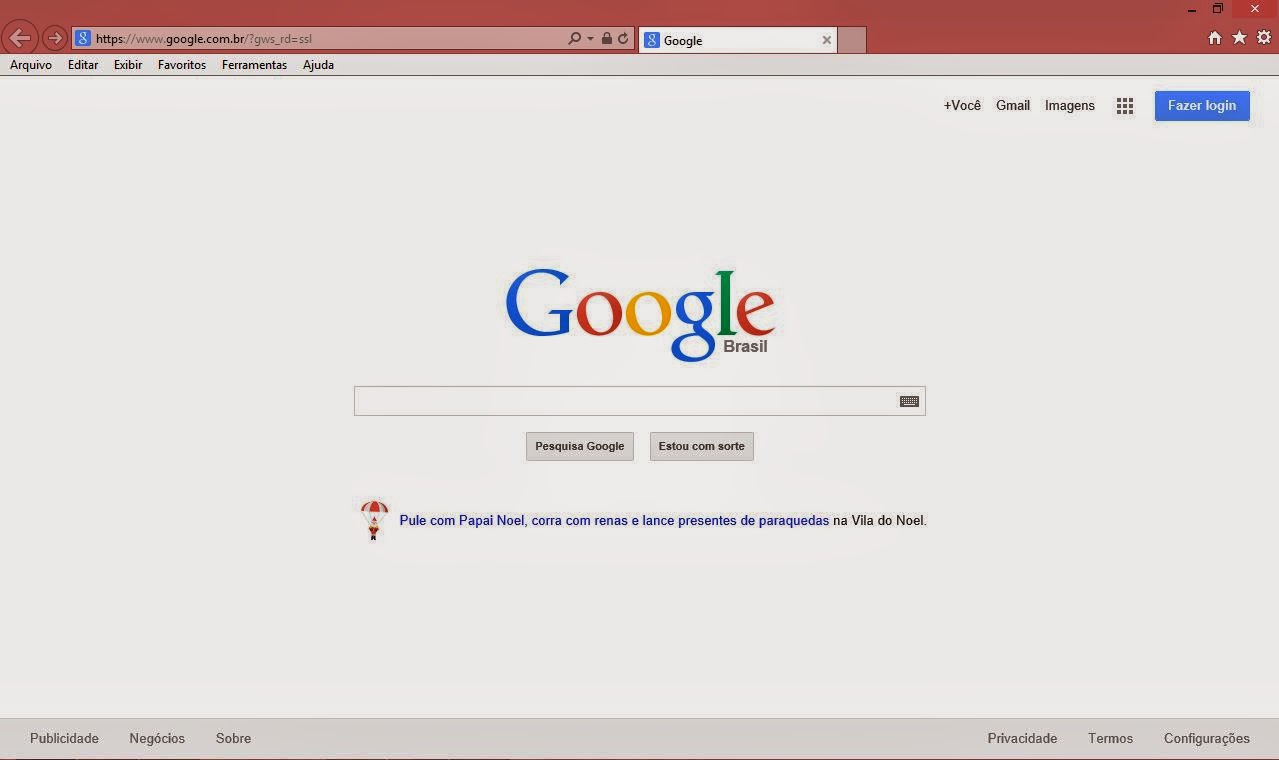Open the Ferramentas menu
This screenshot has width=1279, height=760.
[254, 64]
